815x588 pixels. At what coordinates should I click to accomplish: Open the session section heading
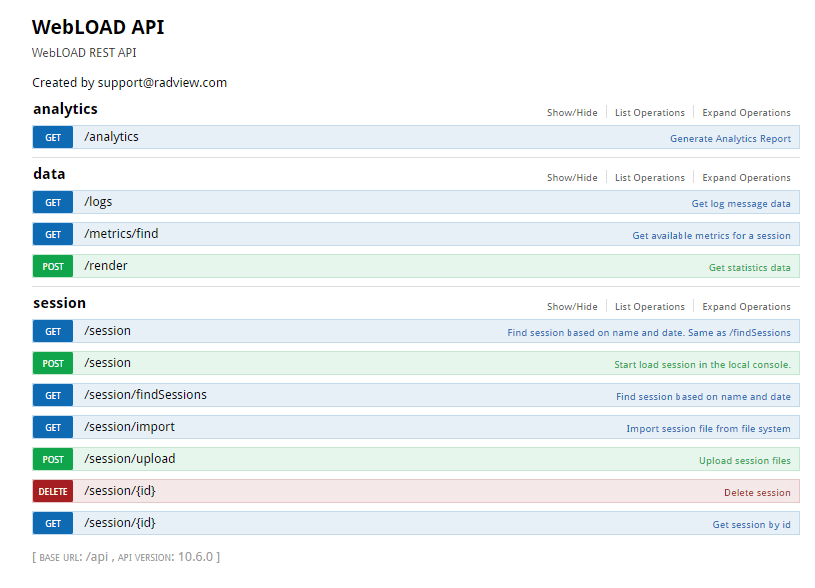pyautogui.click(x=60, y=303)
